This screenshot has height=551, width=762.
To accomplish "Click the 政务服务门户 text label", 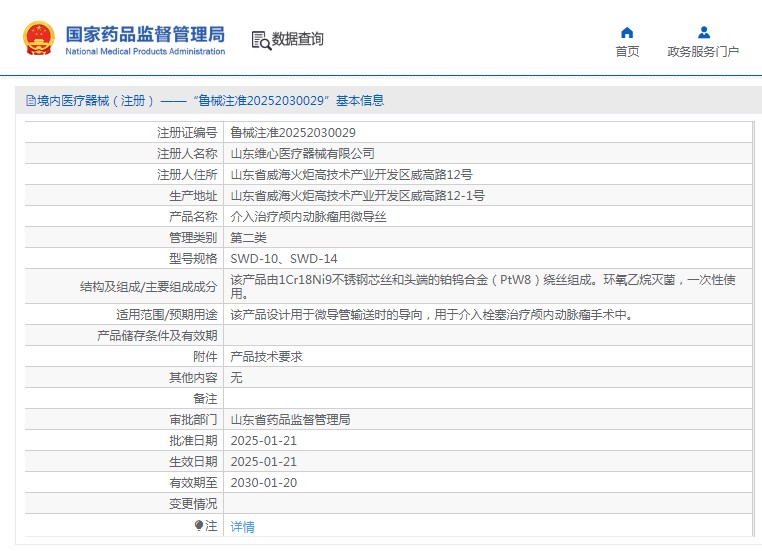I will (703, 52).
